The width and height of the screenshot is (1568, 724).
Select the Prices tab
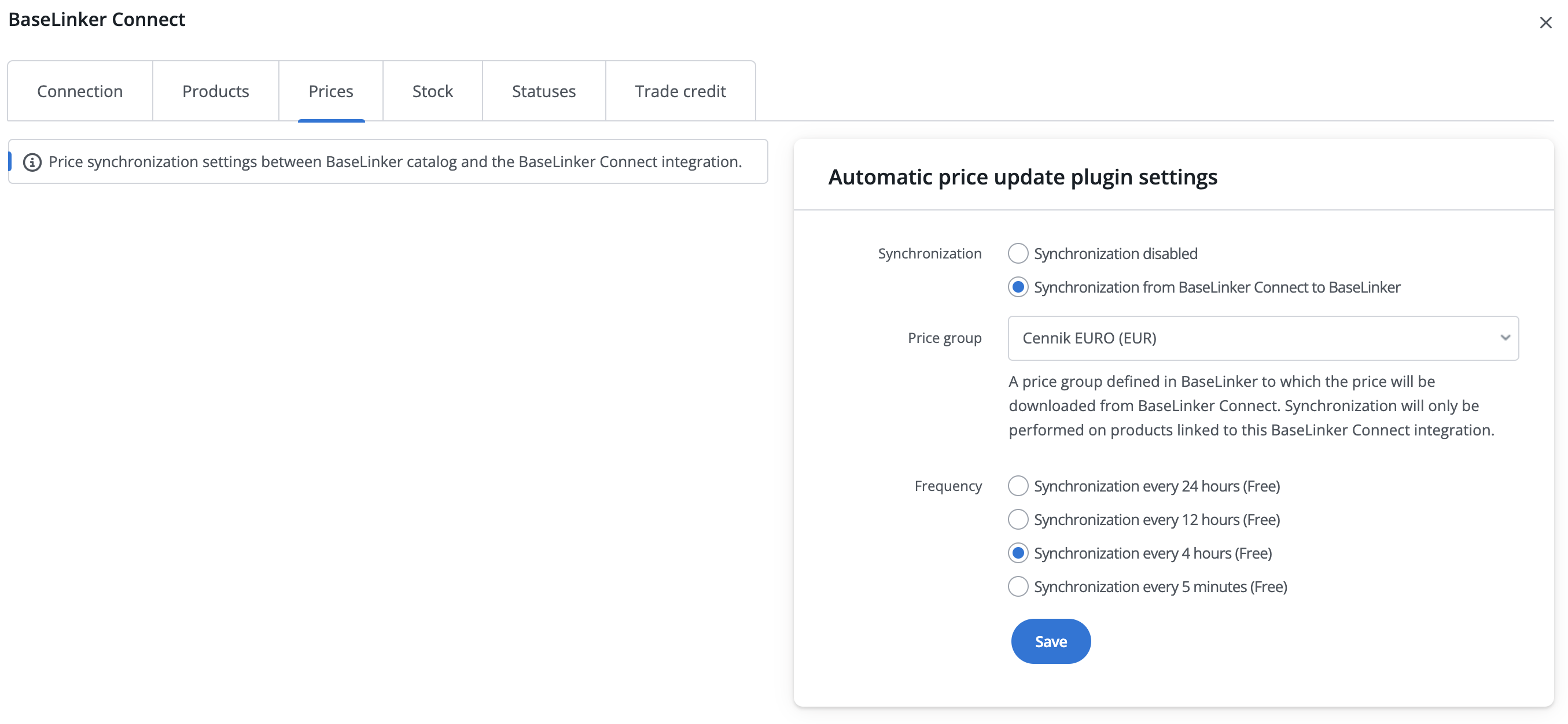click(330, 91)
